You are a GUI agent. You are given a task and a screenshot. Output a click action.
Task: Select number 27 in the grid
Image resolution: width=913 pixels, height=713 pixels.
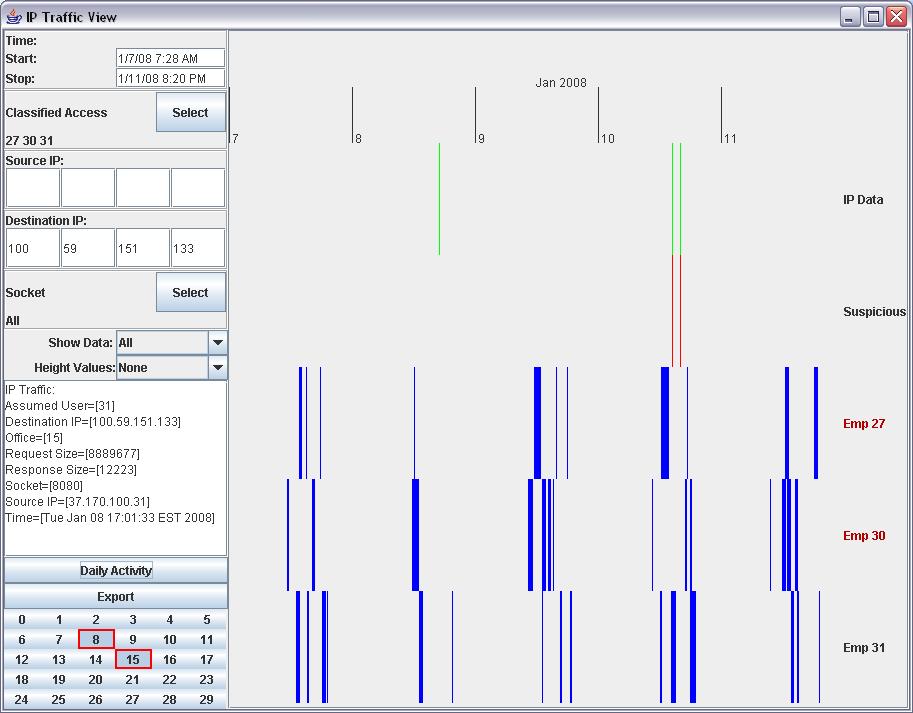coord(133,699)
